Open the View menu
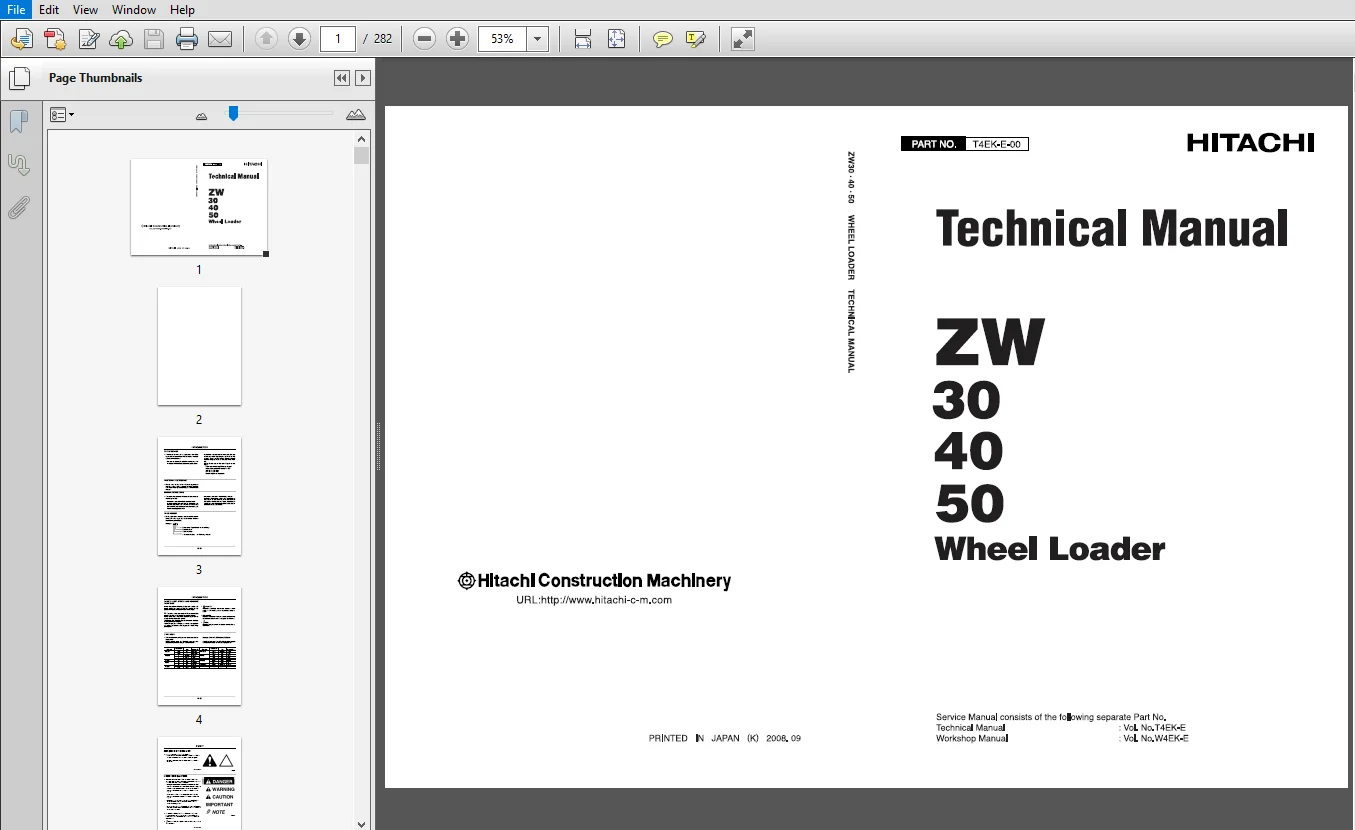This screenshot has height=830, width=1355. 85,10
